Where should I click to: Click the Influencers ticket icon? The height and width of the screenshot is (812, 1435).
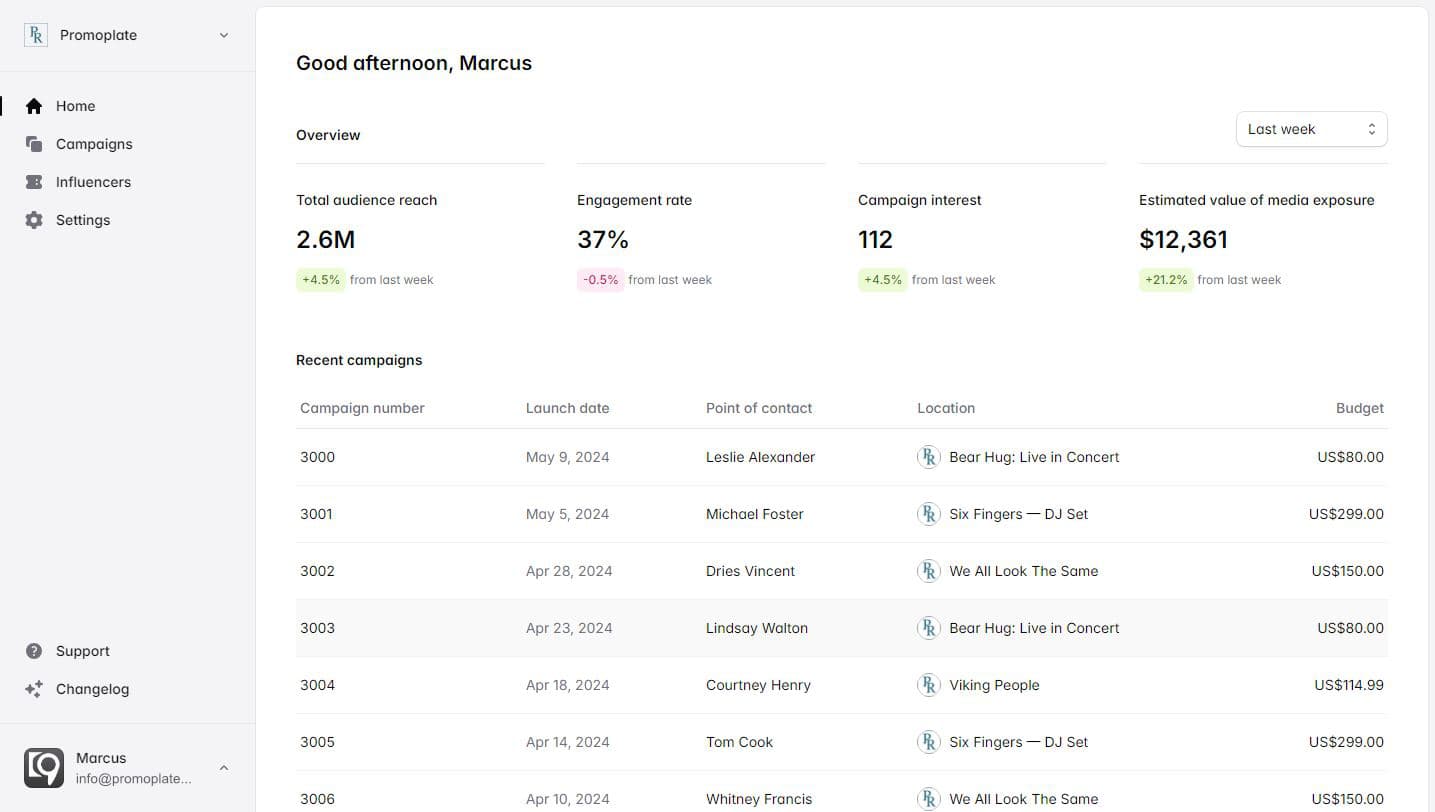point(34,182)
